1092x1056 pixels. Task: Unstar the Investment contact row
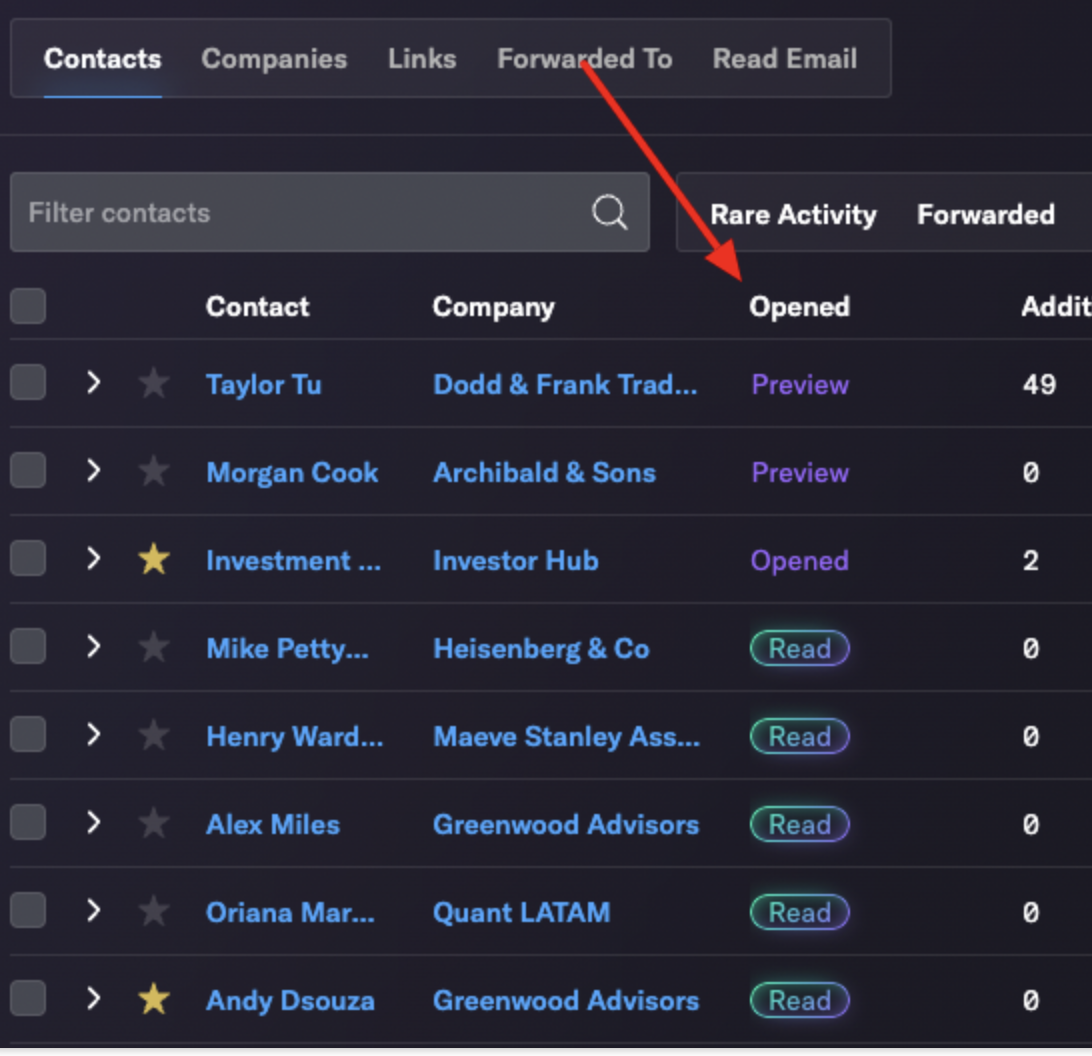click(x=154, y=559)
